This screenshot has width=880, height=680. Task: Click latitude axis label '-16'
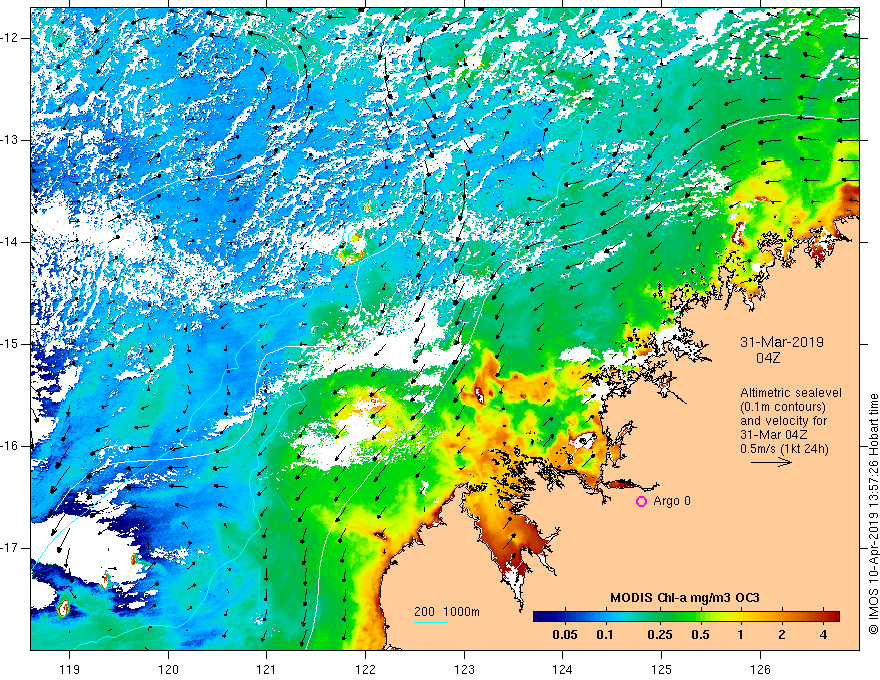[11, 445]
